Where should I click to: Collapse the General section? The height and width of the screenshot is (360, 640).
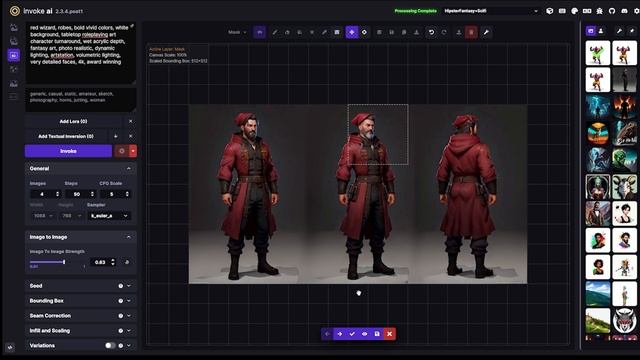tap(81, 169)
